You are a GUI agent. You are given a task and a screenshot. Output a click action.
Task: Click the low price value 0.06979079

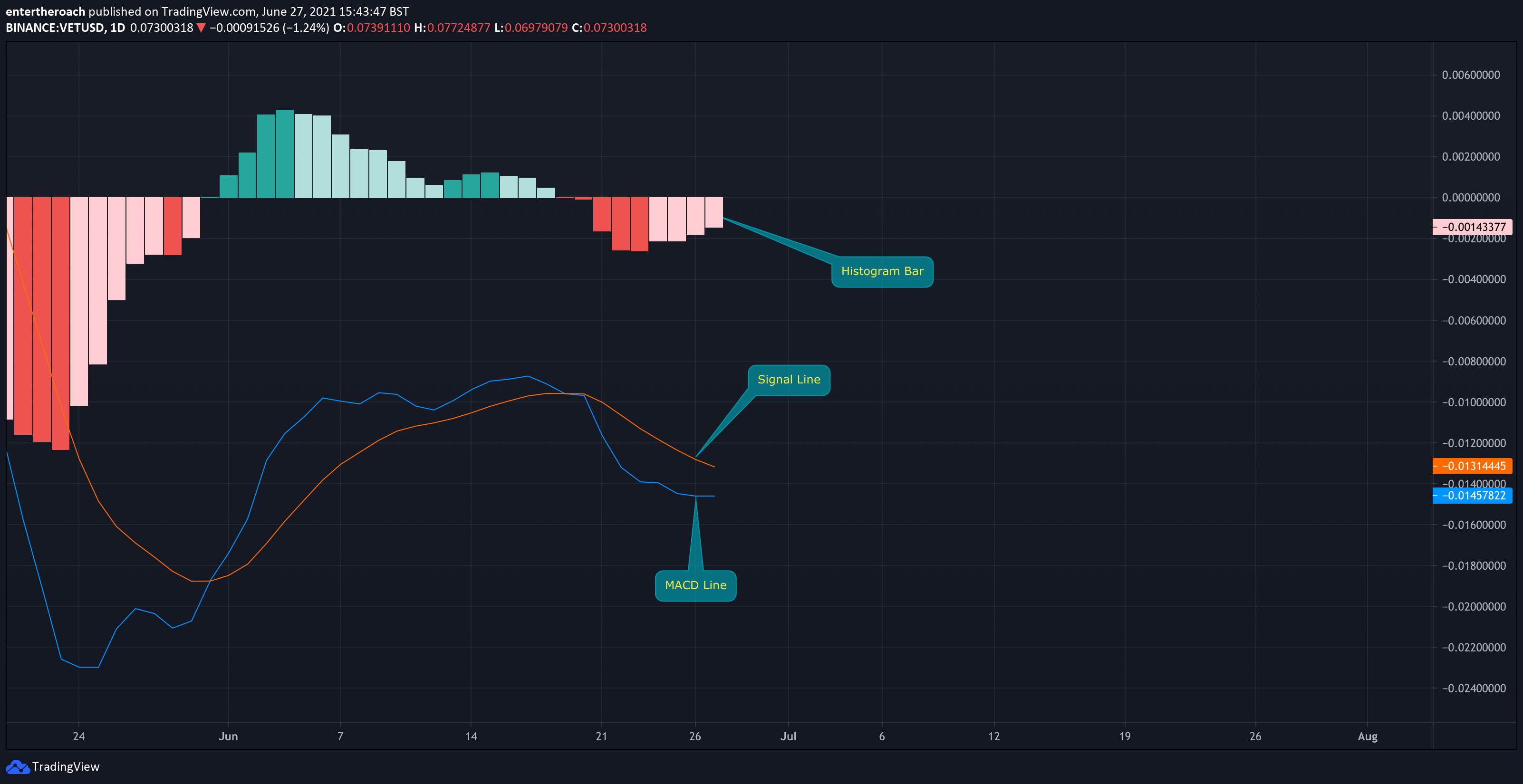(x=536, y=28)
